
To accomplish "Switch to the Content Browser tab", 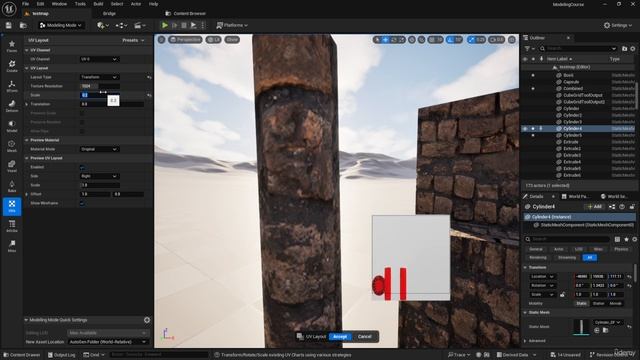I will 186,13.
